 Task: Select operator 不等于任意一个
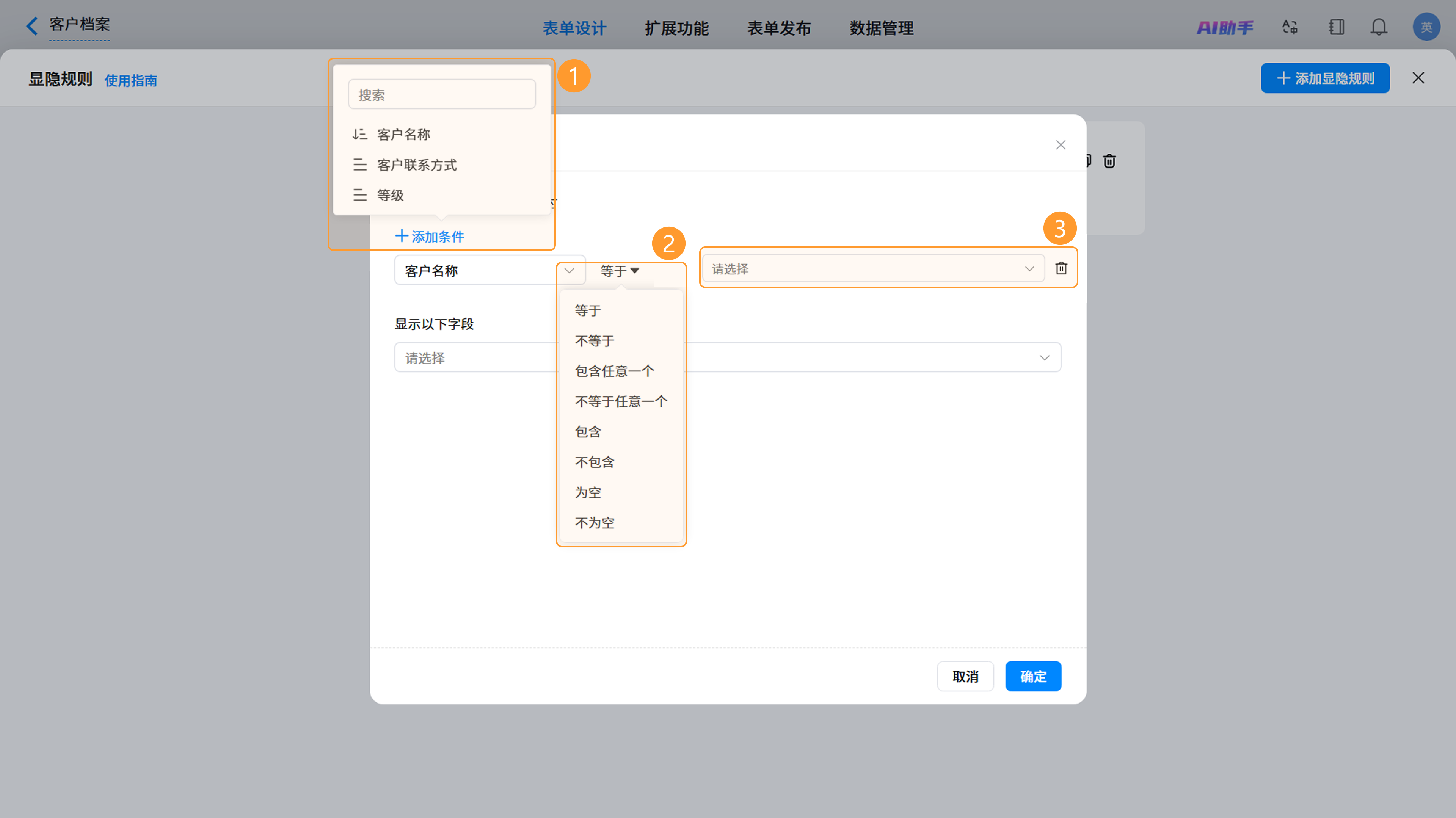coord(621,401)
